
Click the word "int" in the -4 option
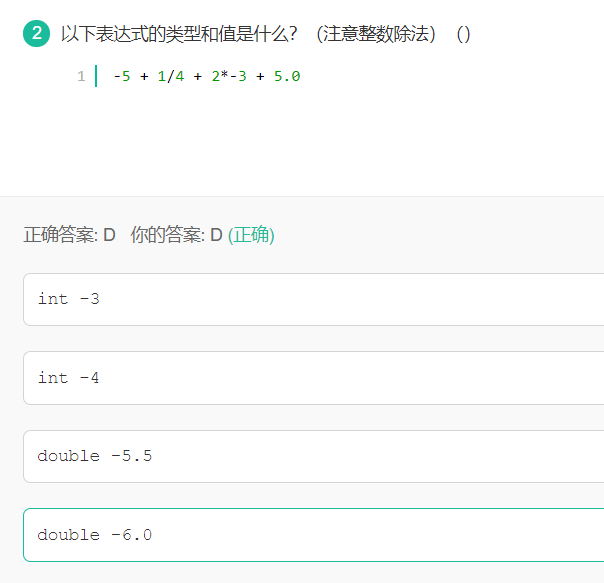point(53,378)
